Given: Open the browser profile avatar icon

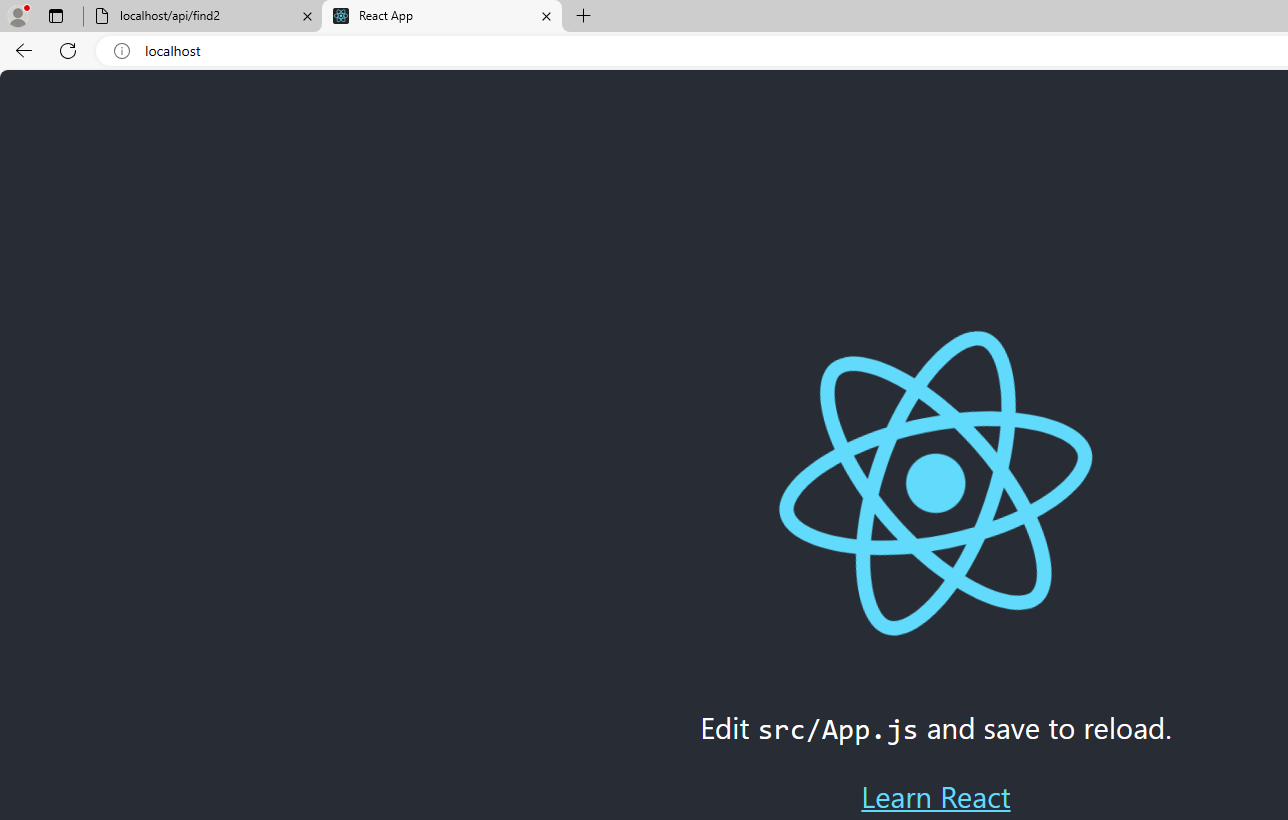Looking at the screenshot, I should click(x=18, y=16).
